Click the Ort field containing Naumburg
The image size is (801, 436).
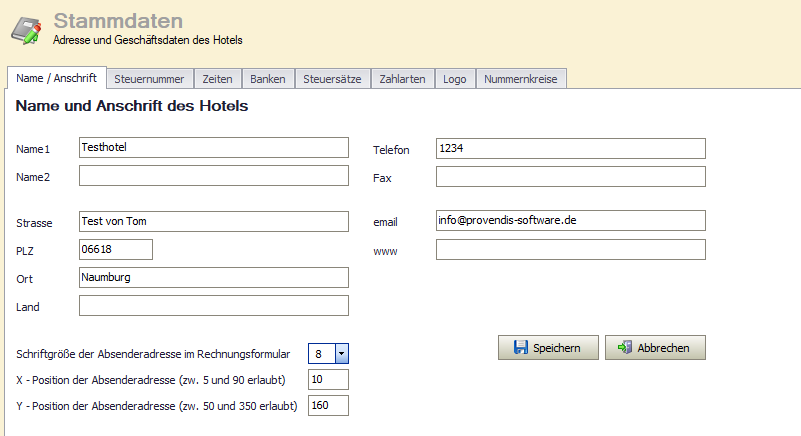[213, 277]
